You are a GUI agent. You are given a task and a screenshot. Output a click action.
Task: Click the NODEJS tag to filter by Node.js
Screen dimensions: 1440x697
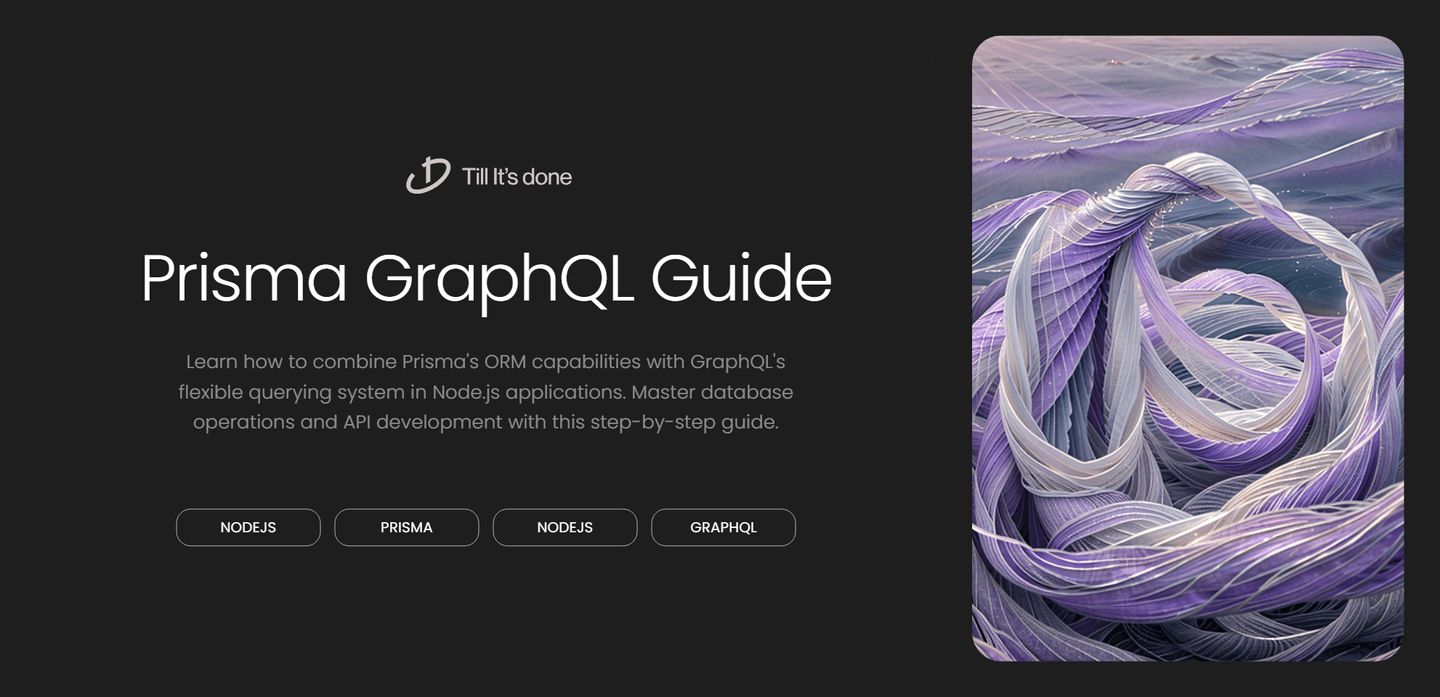[x=248, y=527]
